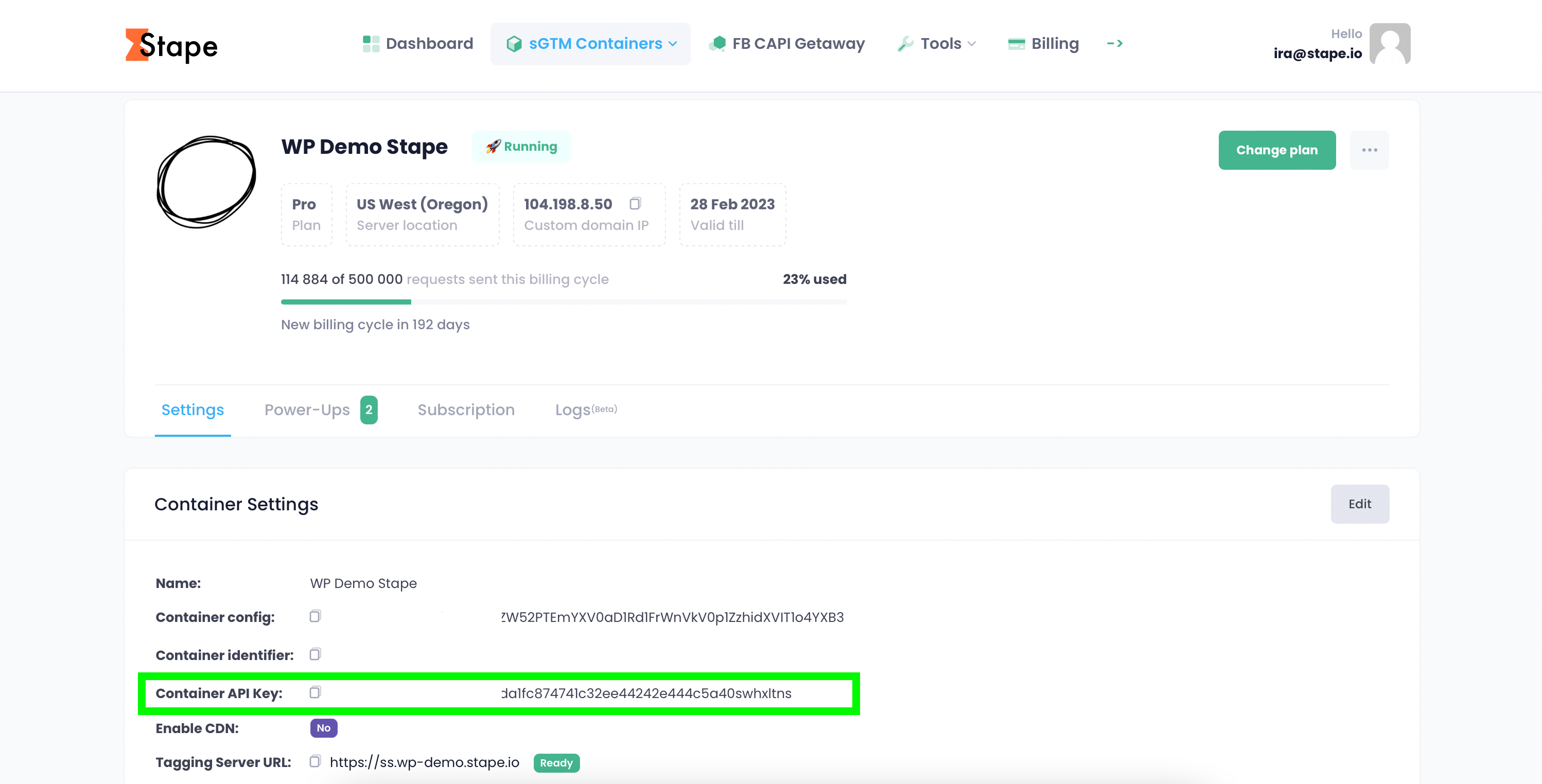The height and width of the screenshot is (784, 1542).
Task: Click the ira@stape.io account name
Action: [1318, 54]
